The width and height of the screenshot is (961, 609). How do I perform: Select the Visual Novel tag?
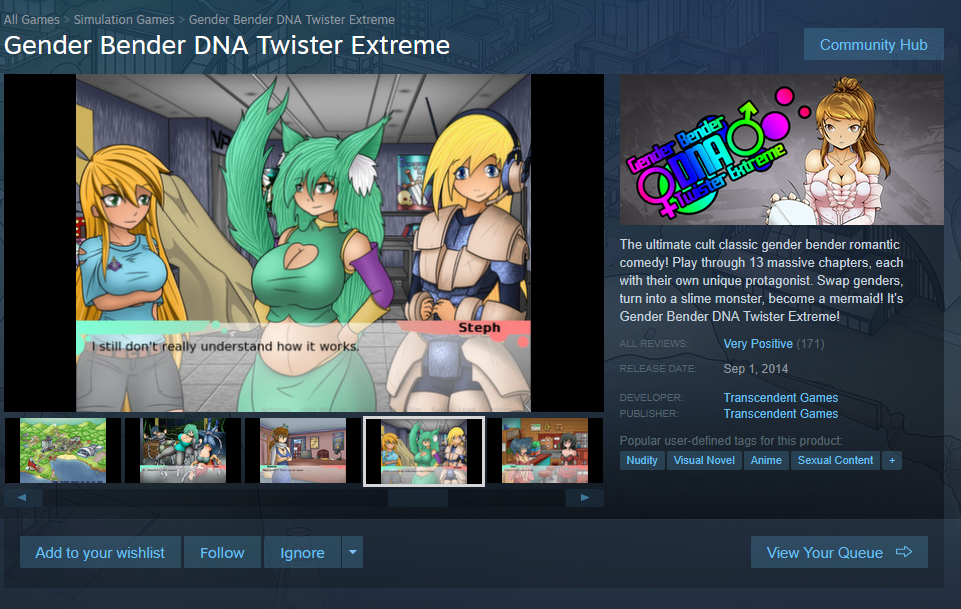point(704,460)
